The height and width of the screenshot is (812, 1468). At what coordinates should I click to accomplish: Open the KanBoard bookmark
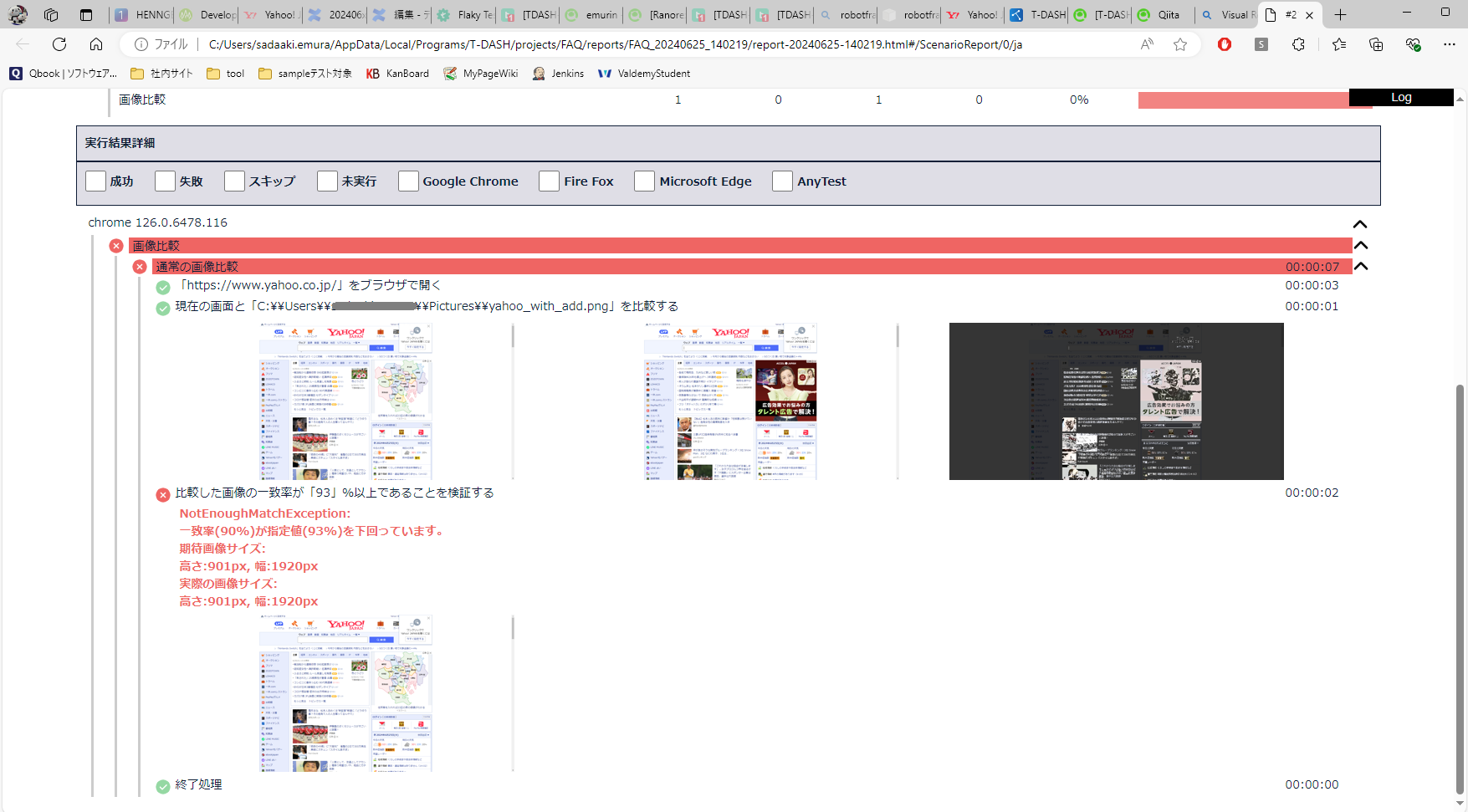[x=397, y=74]
